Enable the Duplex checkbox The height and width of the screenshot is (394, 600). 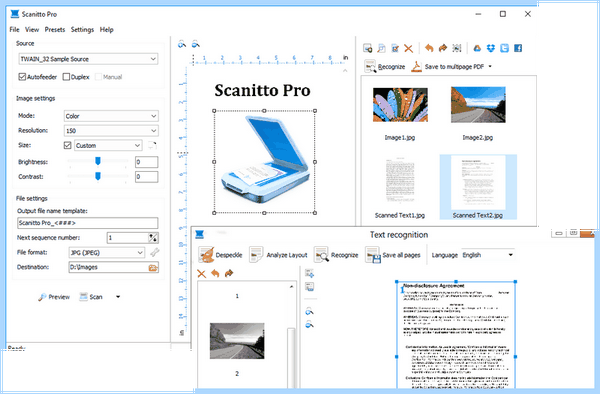66,77
